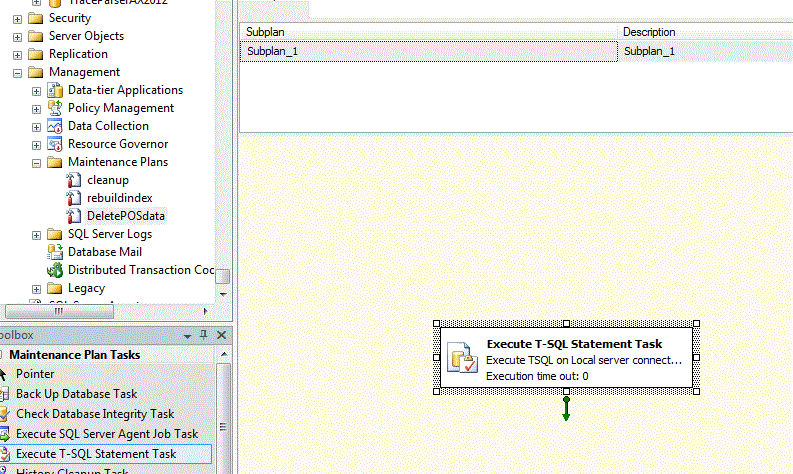The image size is (793, 474).
Task: Select Back Up Database Task in toolbox
Action: click(x=76, y=394)
